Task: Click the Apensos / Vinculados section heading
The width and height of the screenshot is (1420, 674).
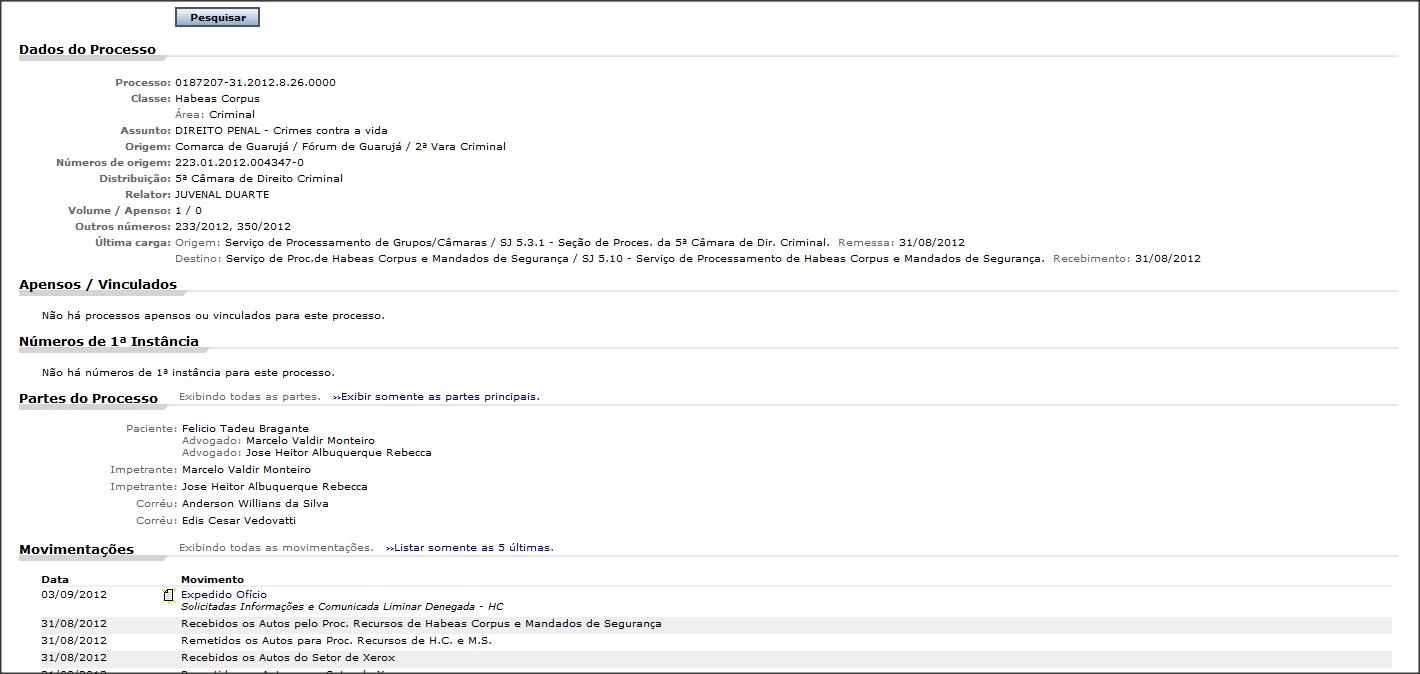Action: (x=98, y=285)
